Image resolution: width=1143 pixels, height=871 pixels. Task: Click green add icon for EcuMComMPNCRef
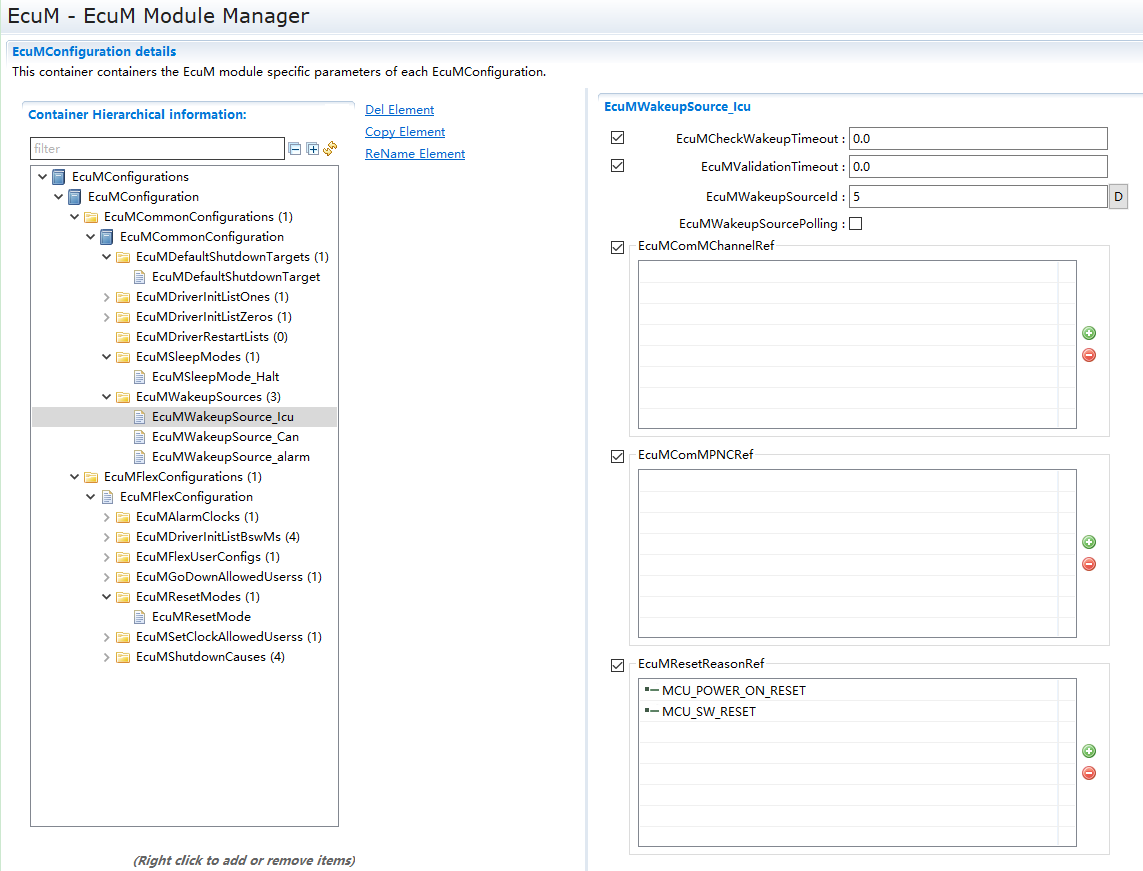1089,542
